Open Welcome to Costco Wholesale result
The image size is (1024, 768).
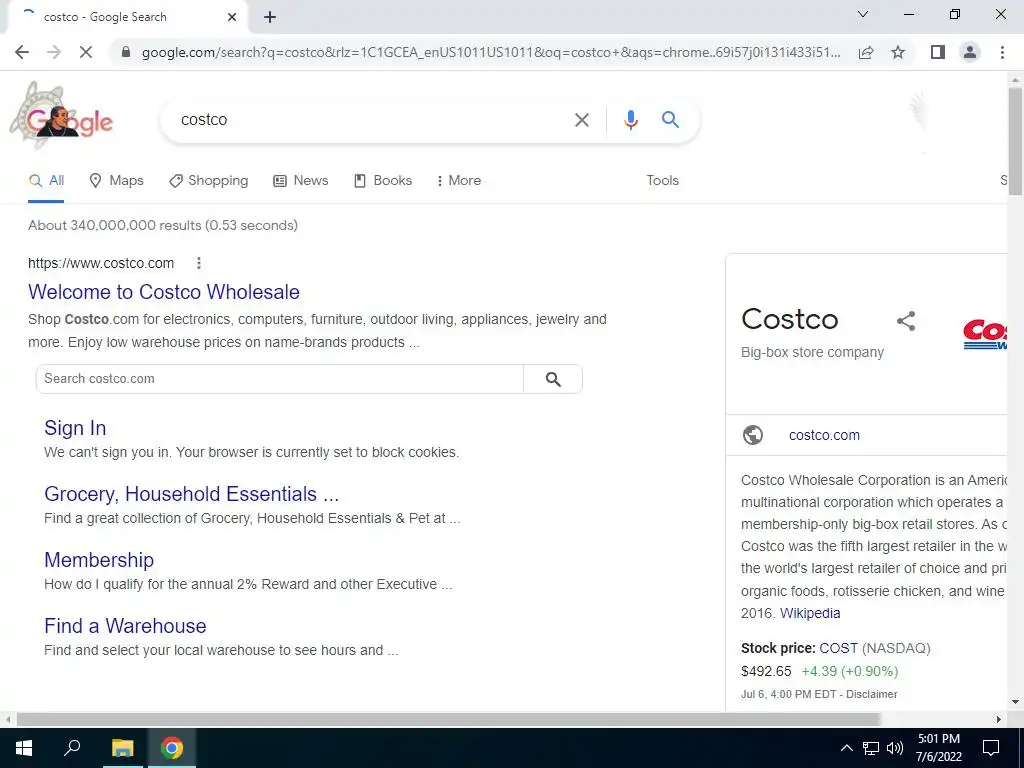(164, 292)
